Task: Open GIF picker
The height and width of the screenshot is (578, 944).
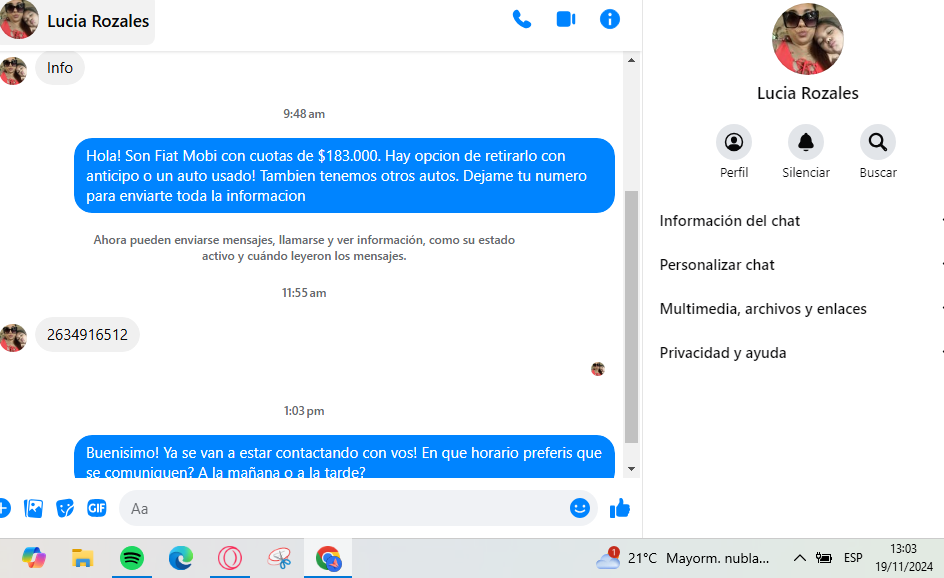Action: pos(97,508)
